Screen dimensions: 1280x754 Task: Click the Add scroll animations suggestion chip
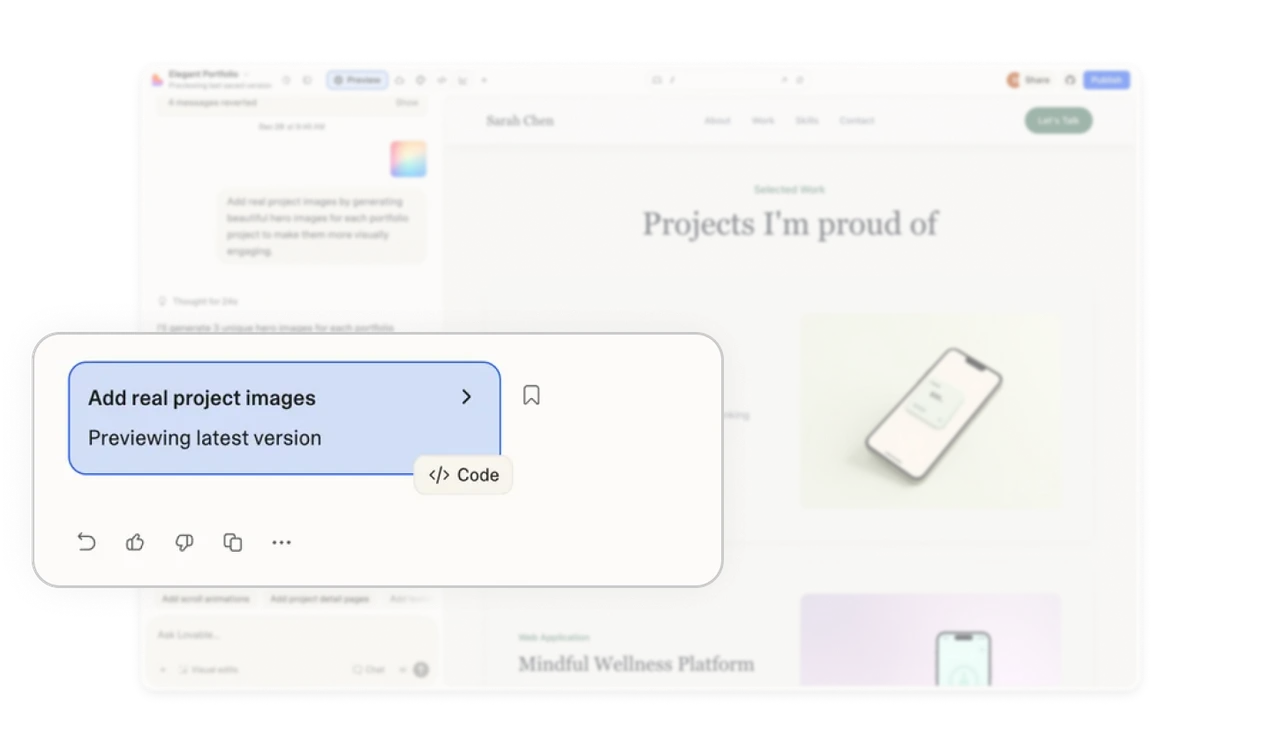204,598
